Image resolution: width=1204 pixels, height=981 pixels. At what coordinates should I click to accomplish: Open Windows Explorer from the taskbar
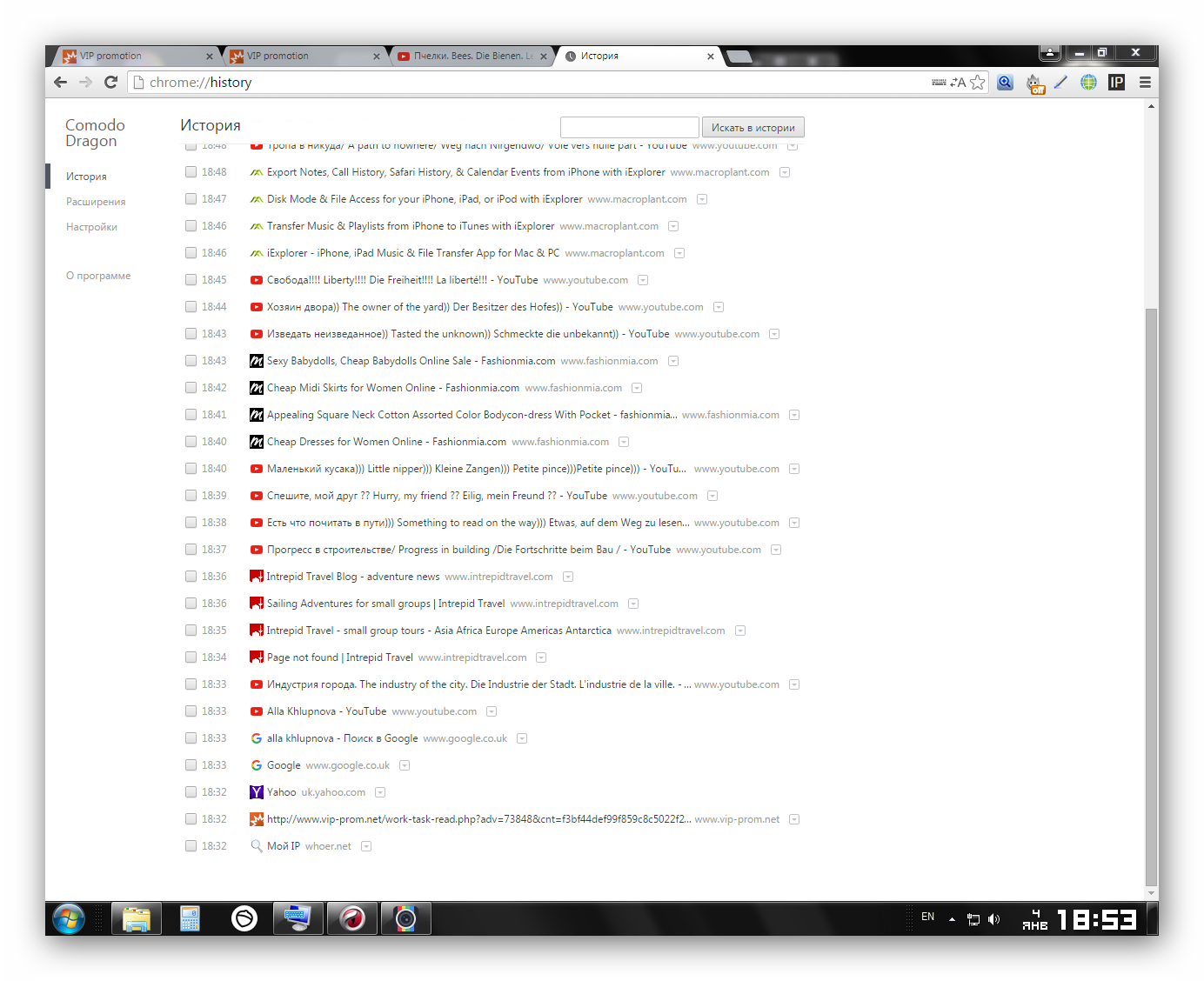[137, 918]
